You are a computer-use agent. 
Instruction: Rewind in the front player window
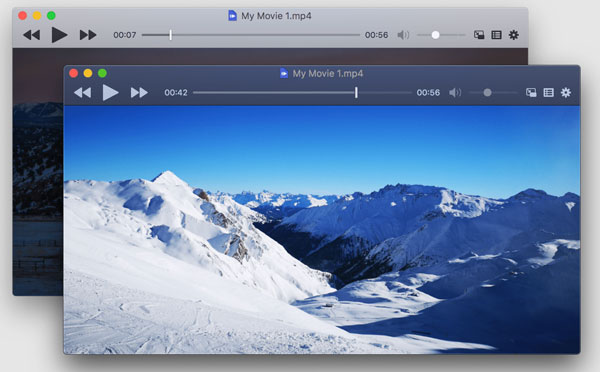[82, 93]
